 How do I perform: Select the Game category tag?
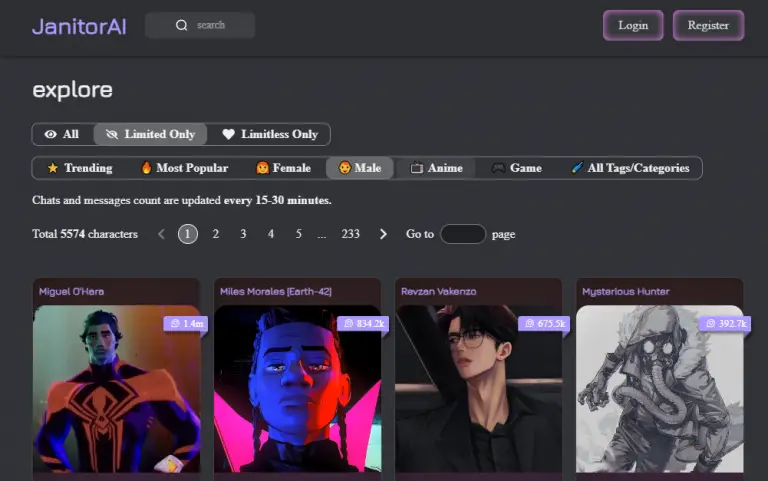(x=516, y=168)
